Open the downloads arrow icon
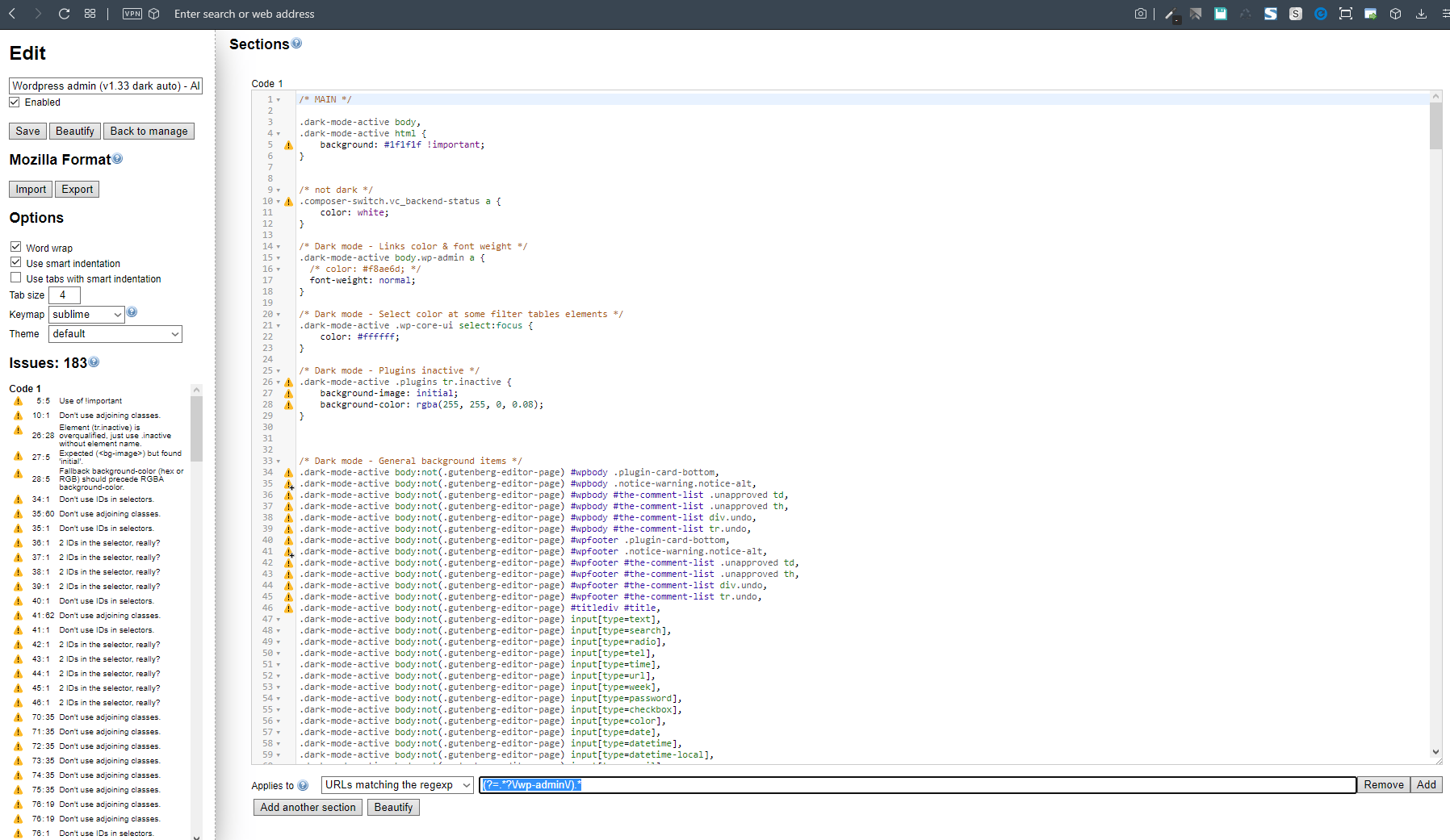The width and height of the screenshot is (1450, 840). pos(1421,14)
